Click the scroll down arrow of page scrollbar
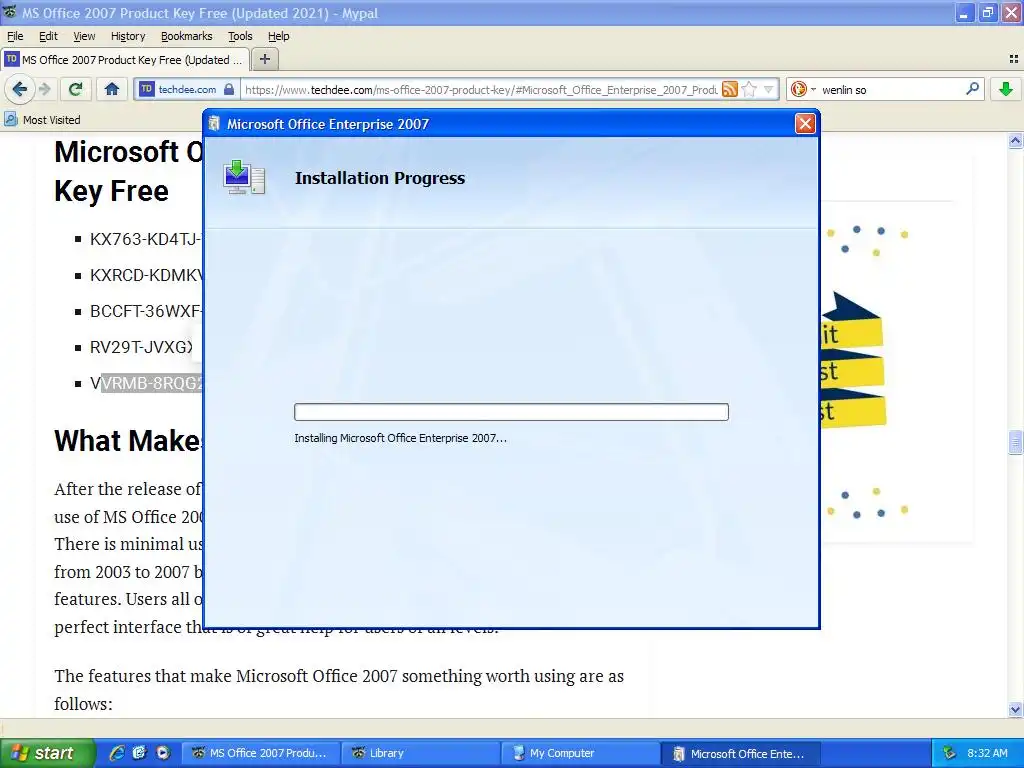Image resolution: width=1024 pixels, height=768 pixels. click(1015, 709)
